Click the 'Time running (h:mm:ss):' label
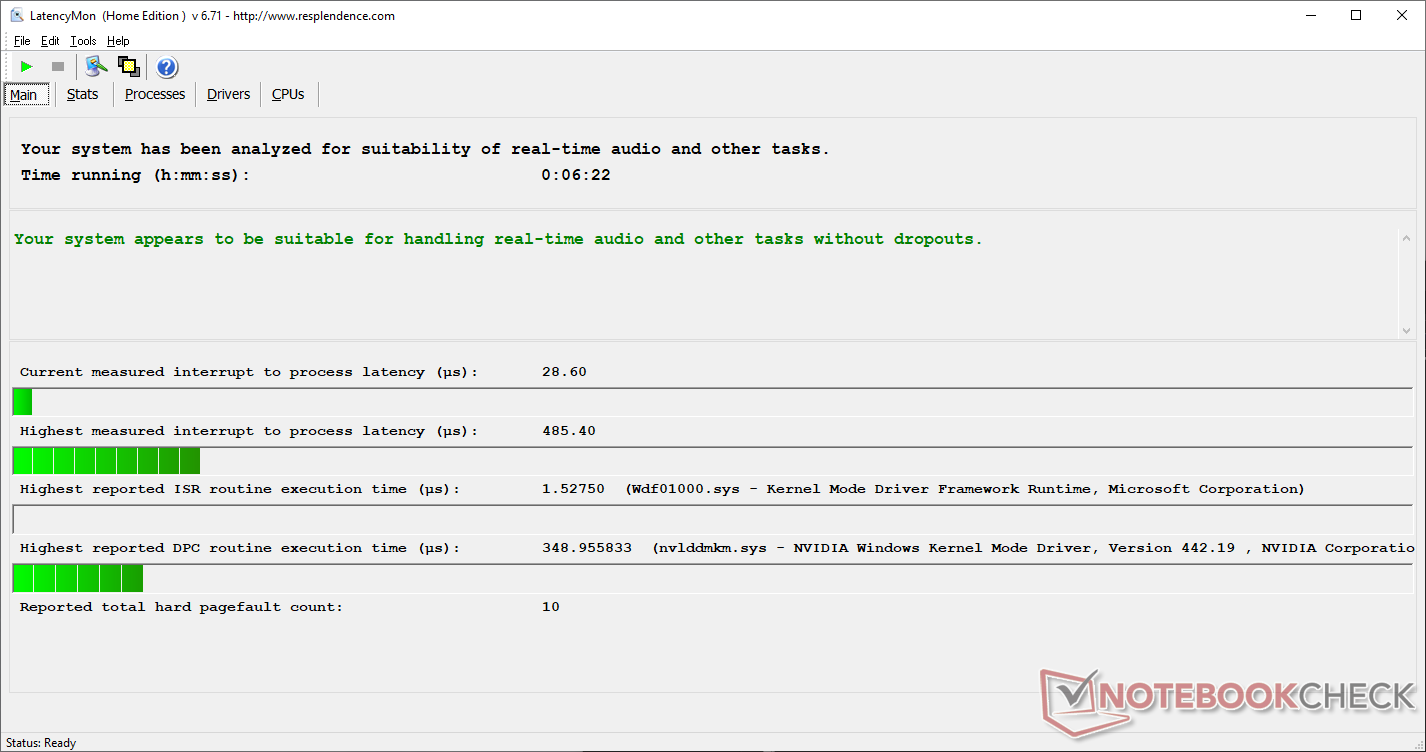 point(135,175)
